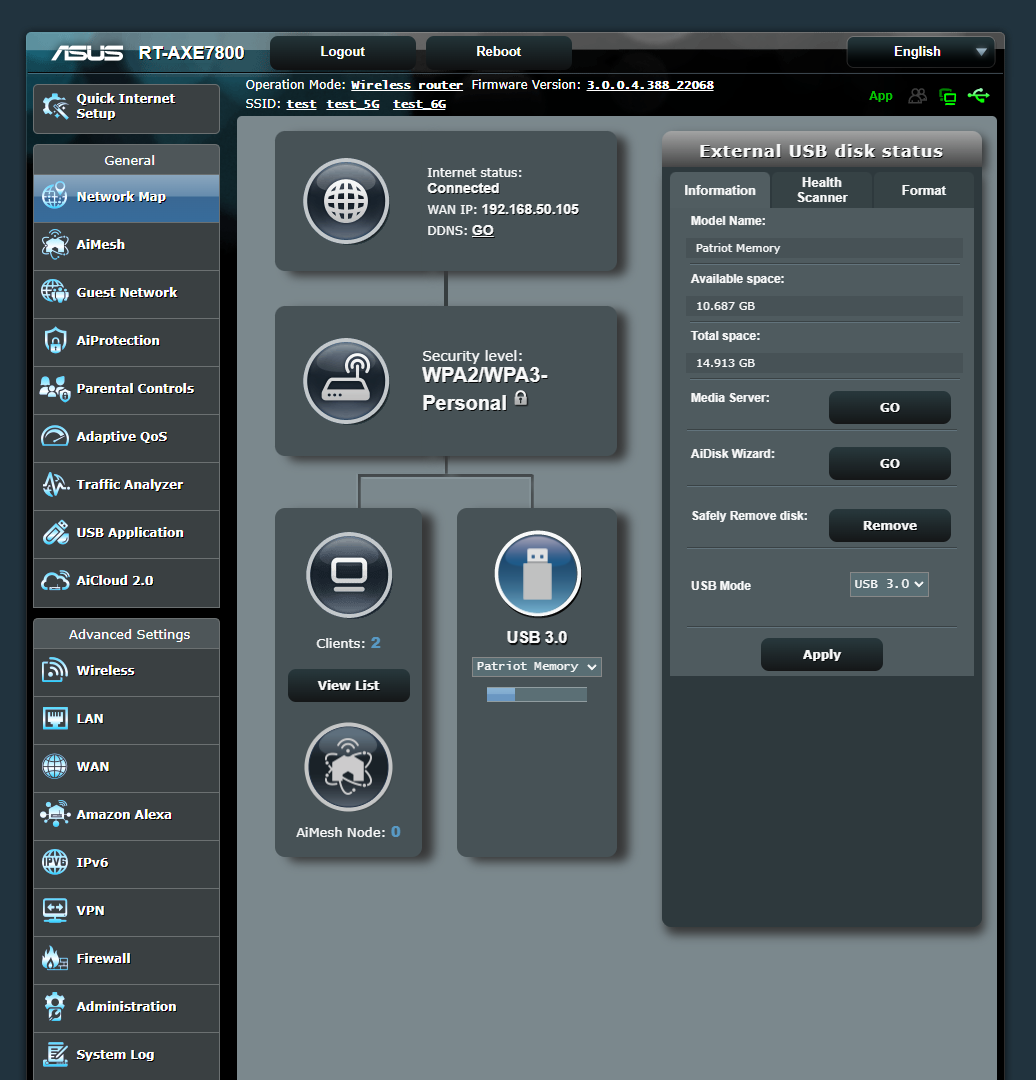Click the ASUS logo in header
1036x1080 pixels.
pyautogui.click(x=87, y=53)
